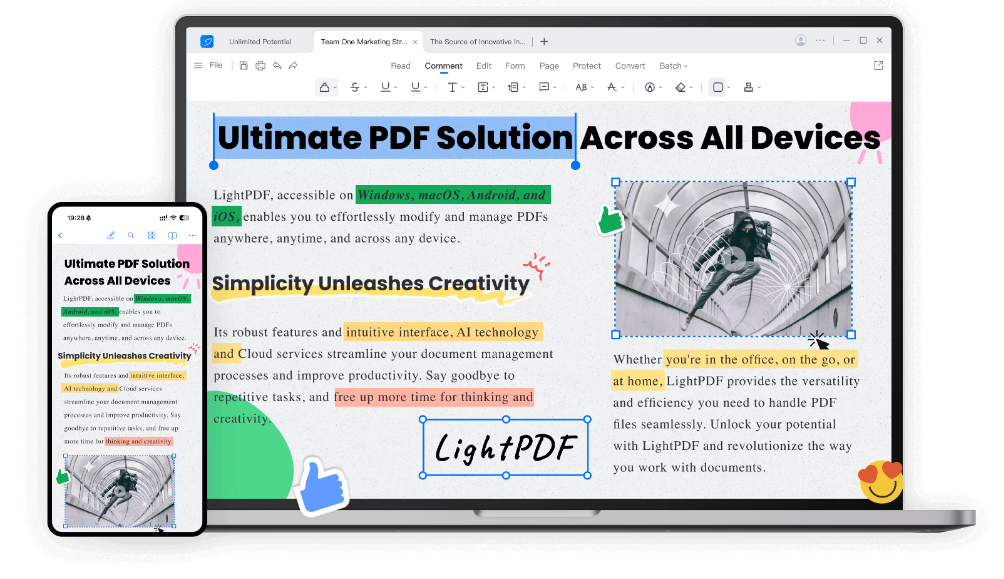Click the Redo arrow icon

coord(293,65)
